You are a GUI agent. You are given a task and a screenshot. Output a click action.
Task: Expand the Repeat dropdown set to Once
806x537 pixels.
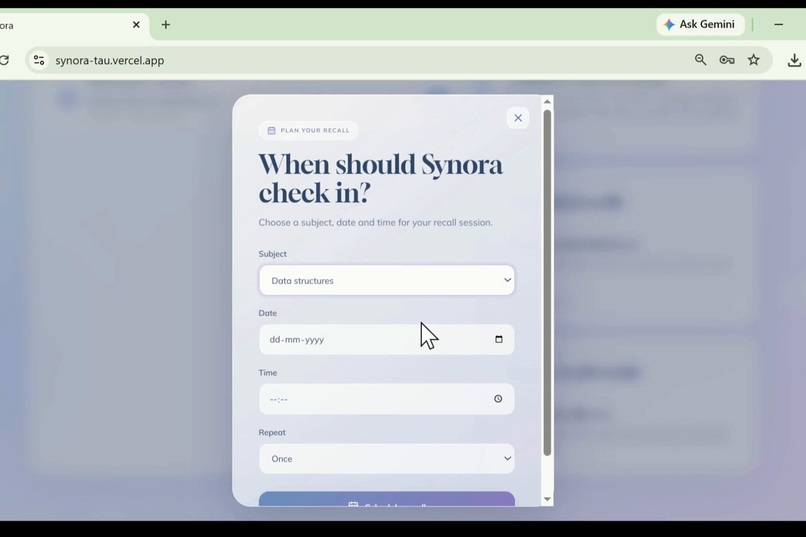387,458
